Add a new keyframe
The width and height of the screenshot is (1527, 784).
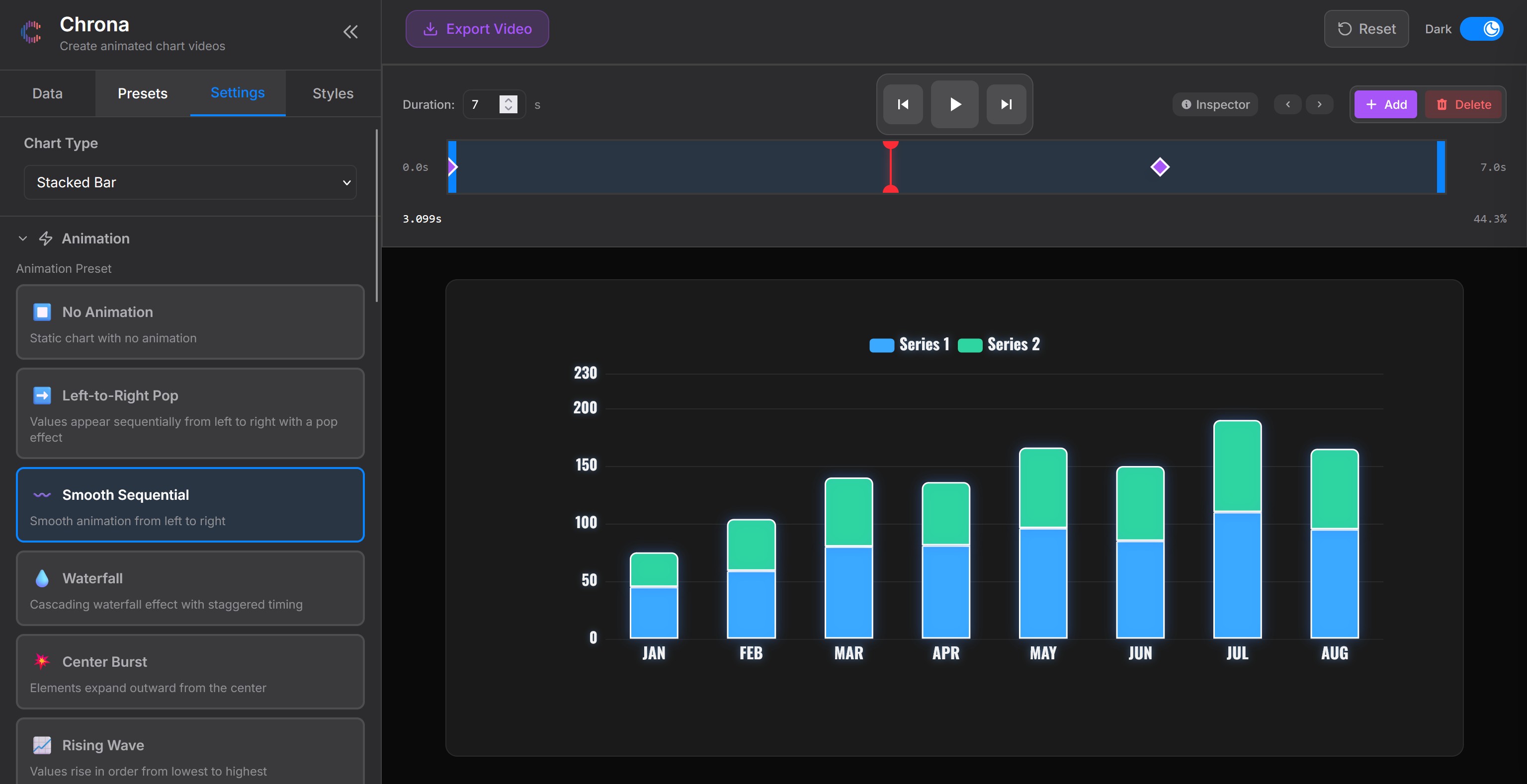[x=1385, y=104]
